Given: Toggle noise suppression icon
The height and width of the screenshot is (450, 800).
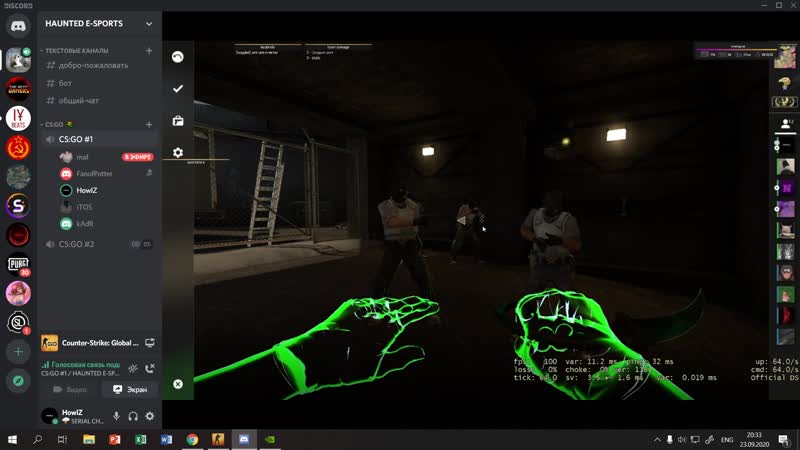Looking at the screenshot, I should [x=133, y=368].
